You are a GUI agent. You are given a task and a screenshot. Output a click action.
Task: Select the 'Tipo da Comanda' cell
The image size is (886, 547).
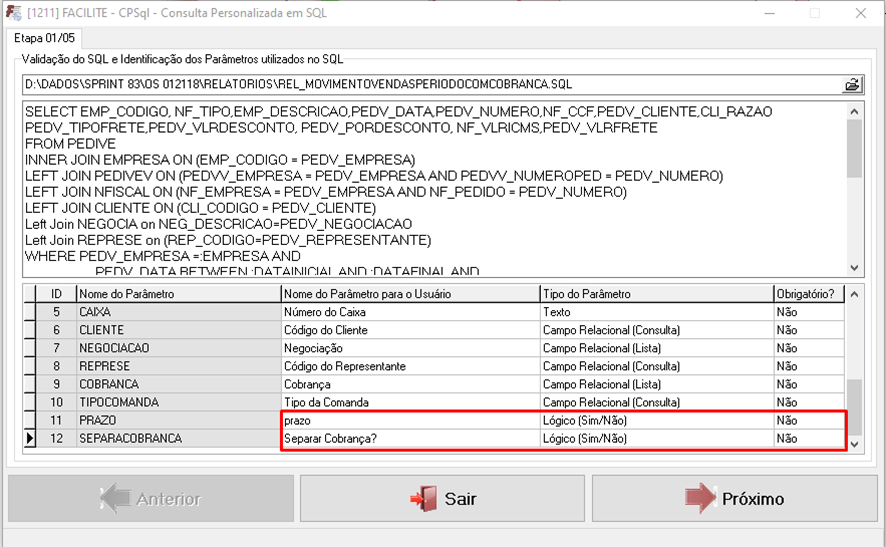point(409,402)
